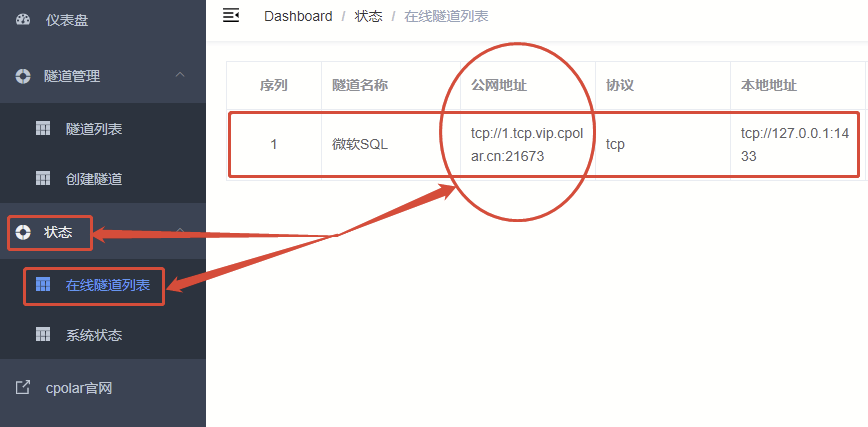
Task: Click the dashboard gauge icon beside 仪表盘
Action: (23, 20)
